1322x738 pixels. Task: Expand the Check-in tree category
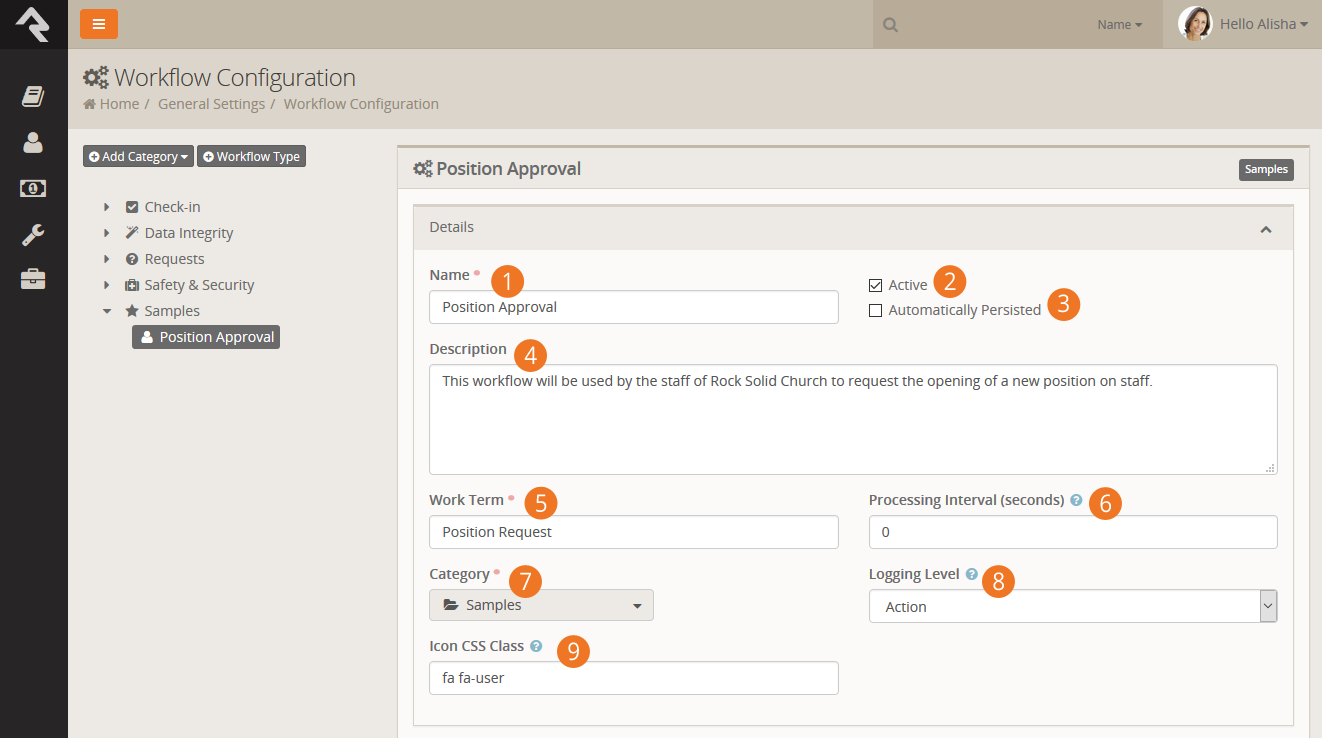pos(107,207)
